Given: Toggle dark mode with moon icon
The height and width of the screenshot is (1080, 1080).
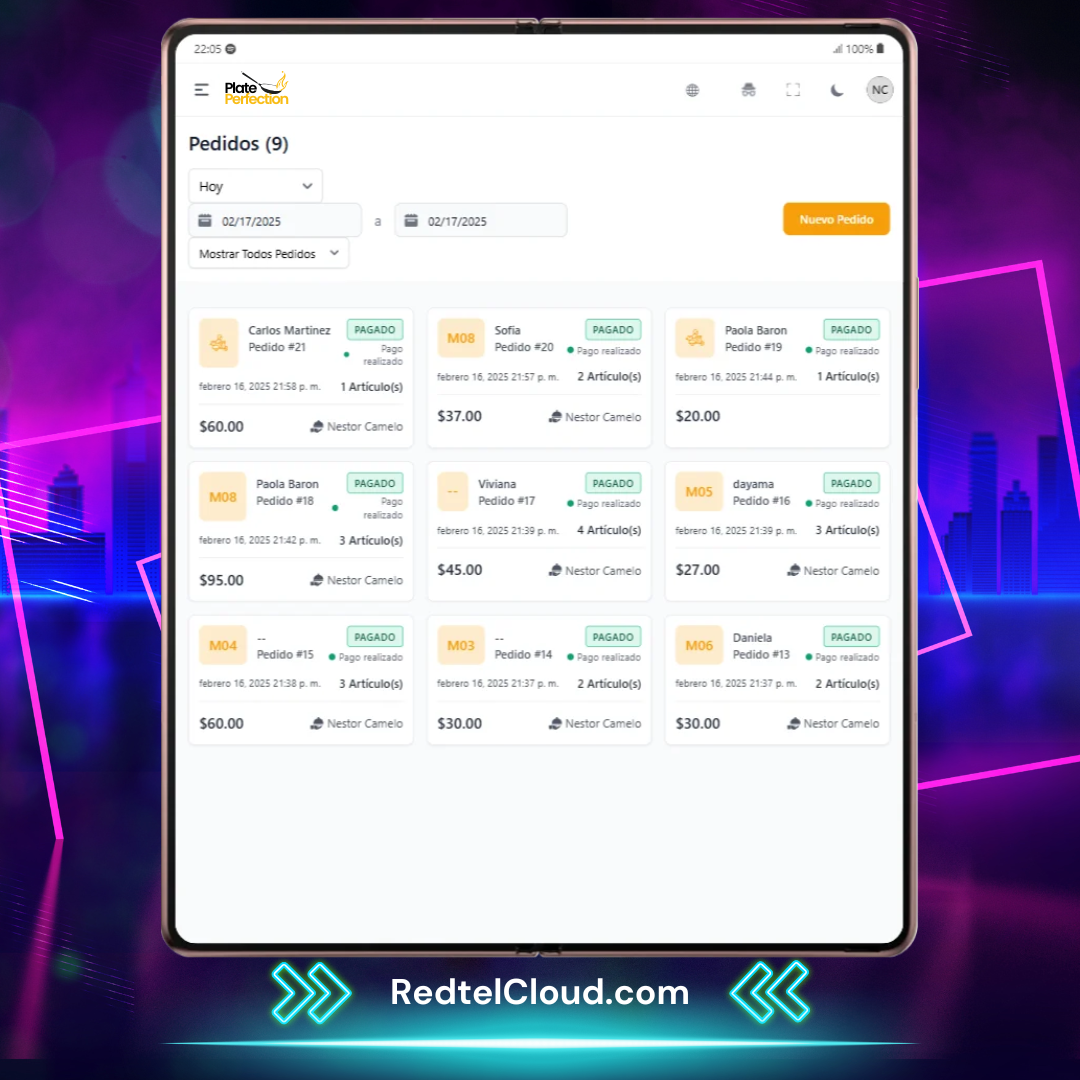Looking at the screenshot, I should coord(837,90).
